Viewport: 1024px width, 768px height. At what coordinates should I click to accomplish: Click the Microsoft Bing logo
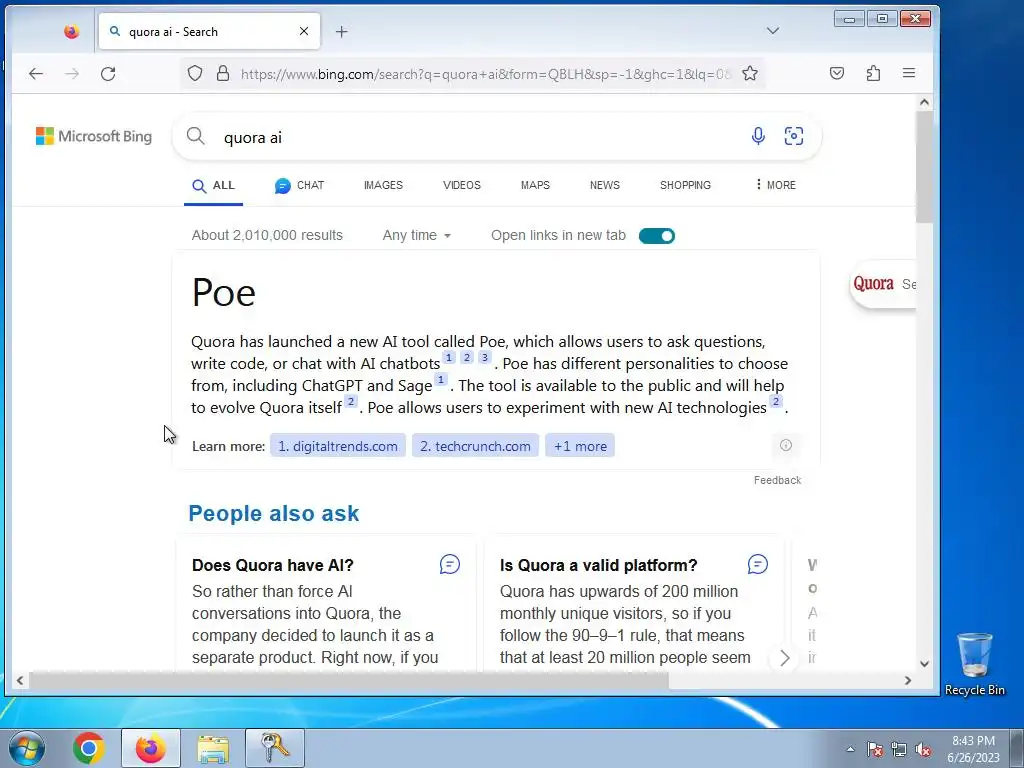[x=94, y=136]
